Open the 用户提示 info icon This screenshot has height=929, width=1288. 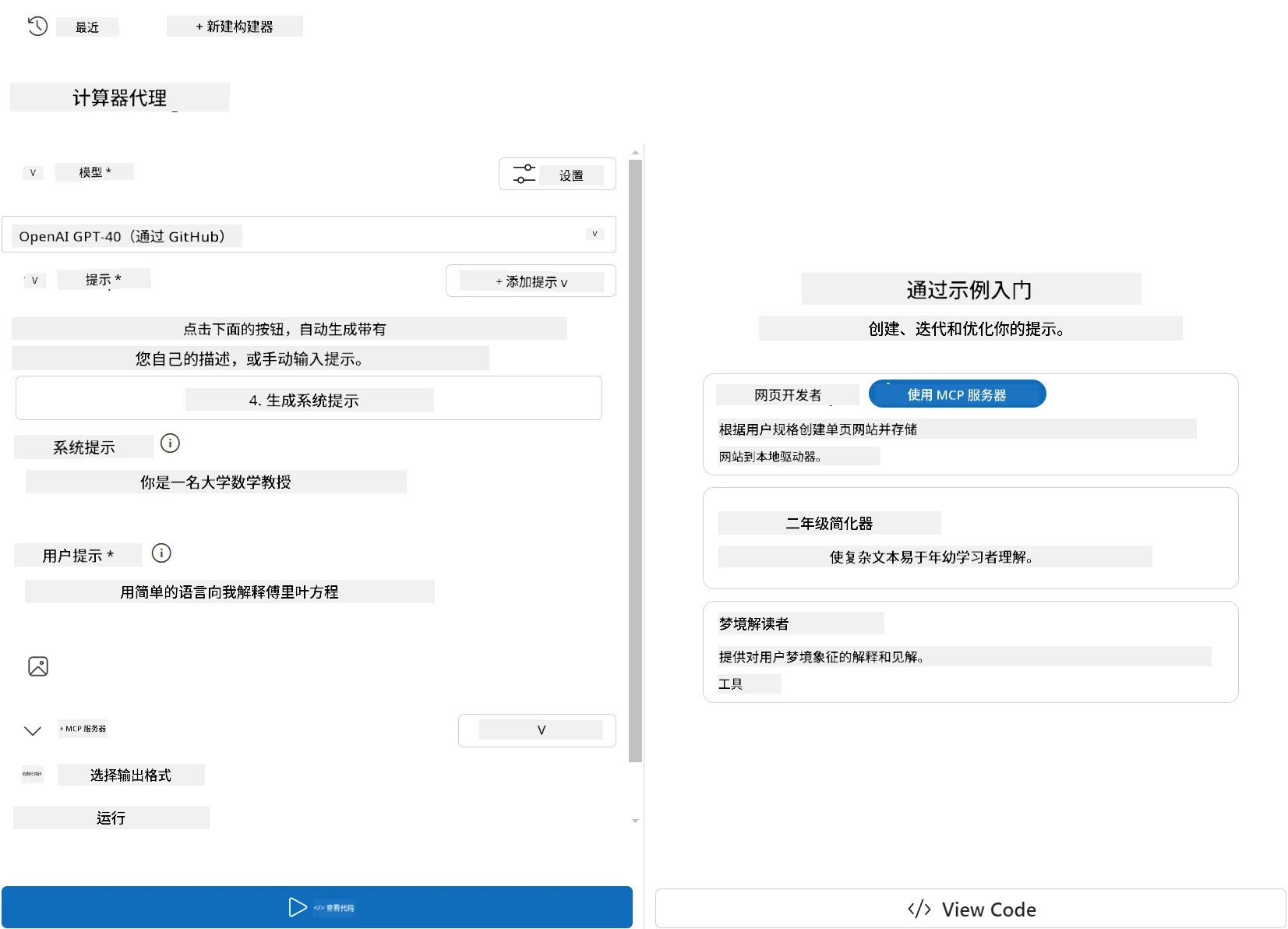point(161,553)
